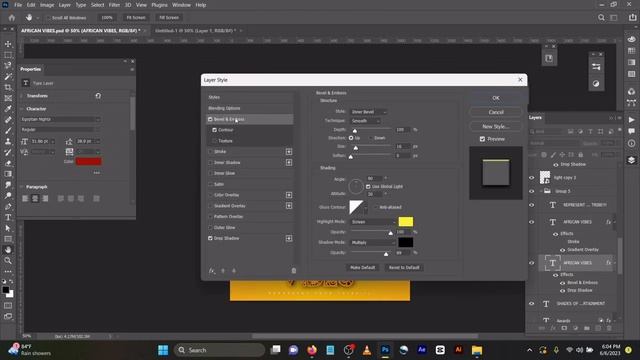The image size is (640, 360).
Task: Select the Path Selection arrow tool
Action: coord(8,228)
